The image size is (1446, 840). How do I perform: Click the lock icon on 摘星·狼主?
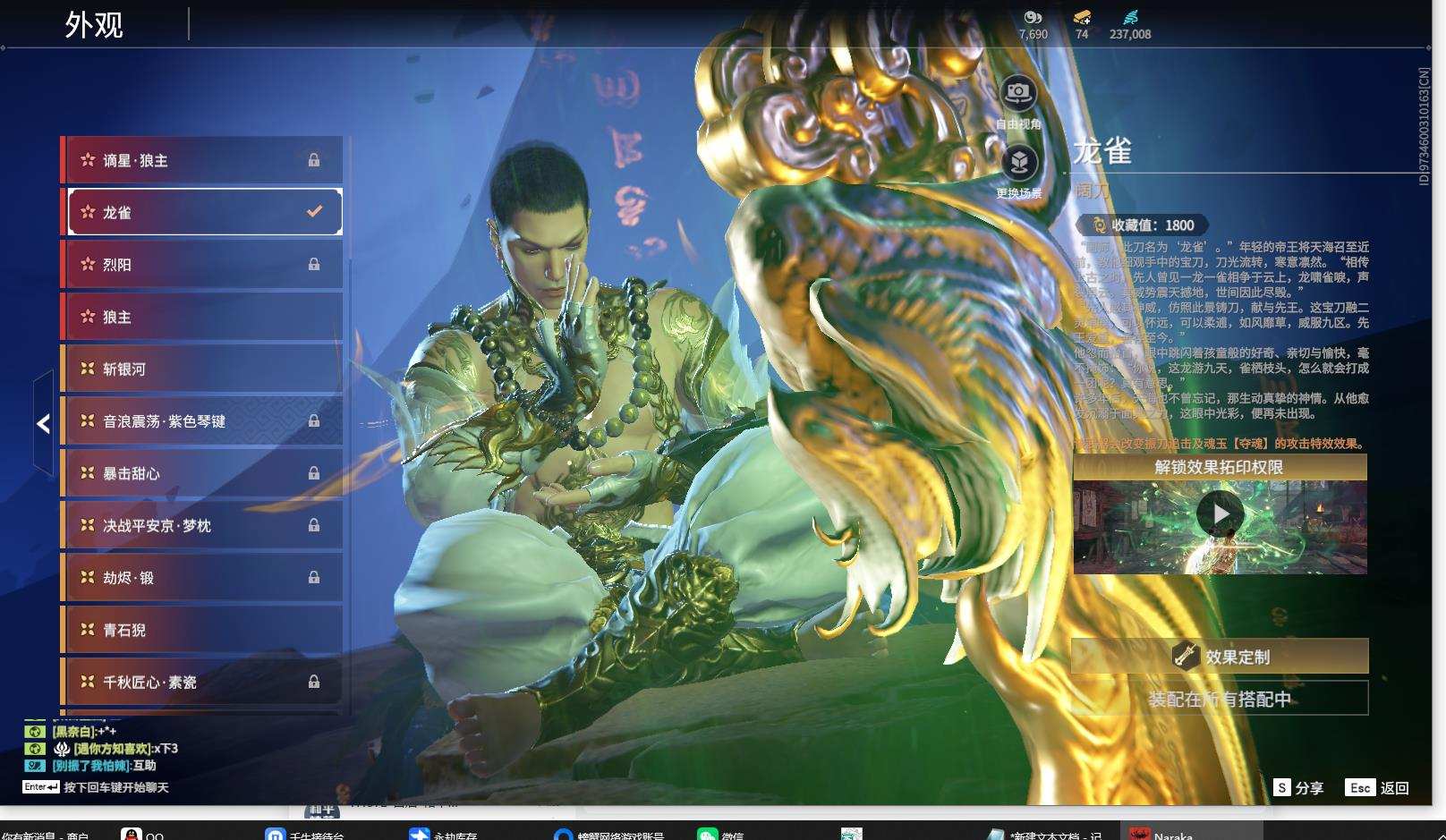point(314,160)
